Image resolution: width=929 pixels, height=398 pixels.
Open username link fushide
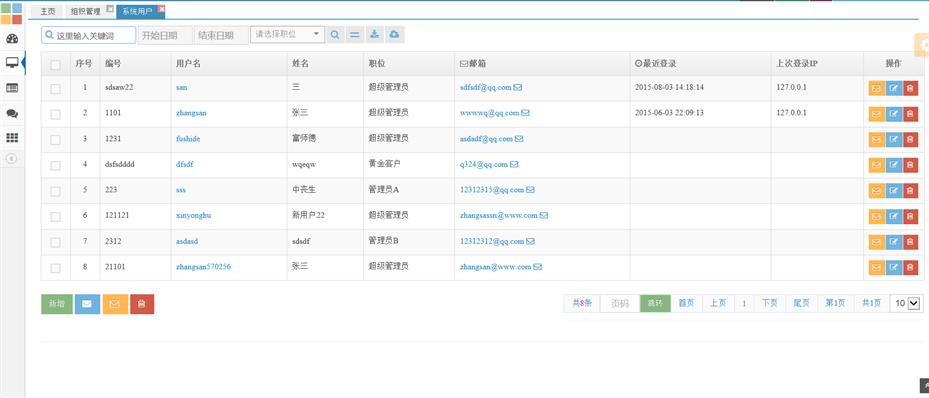188,139
